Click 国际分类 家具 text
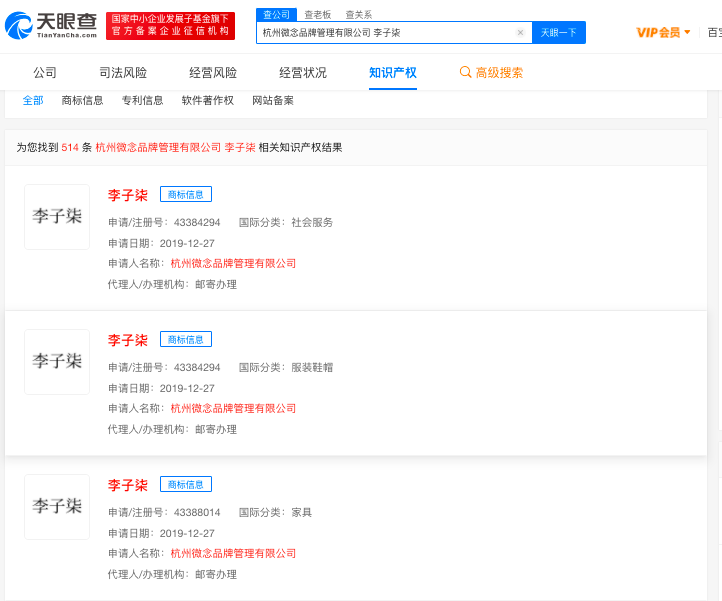This screenshot has height=601, width=722. (x=302, y=513)
